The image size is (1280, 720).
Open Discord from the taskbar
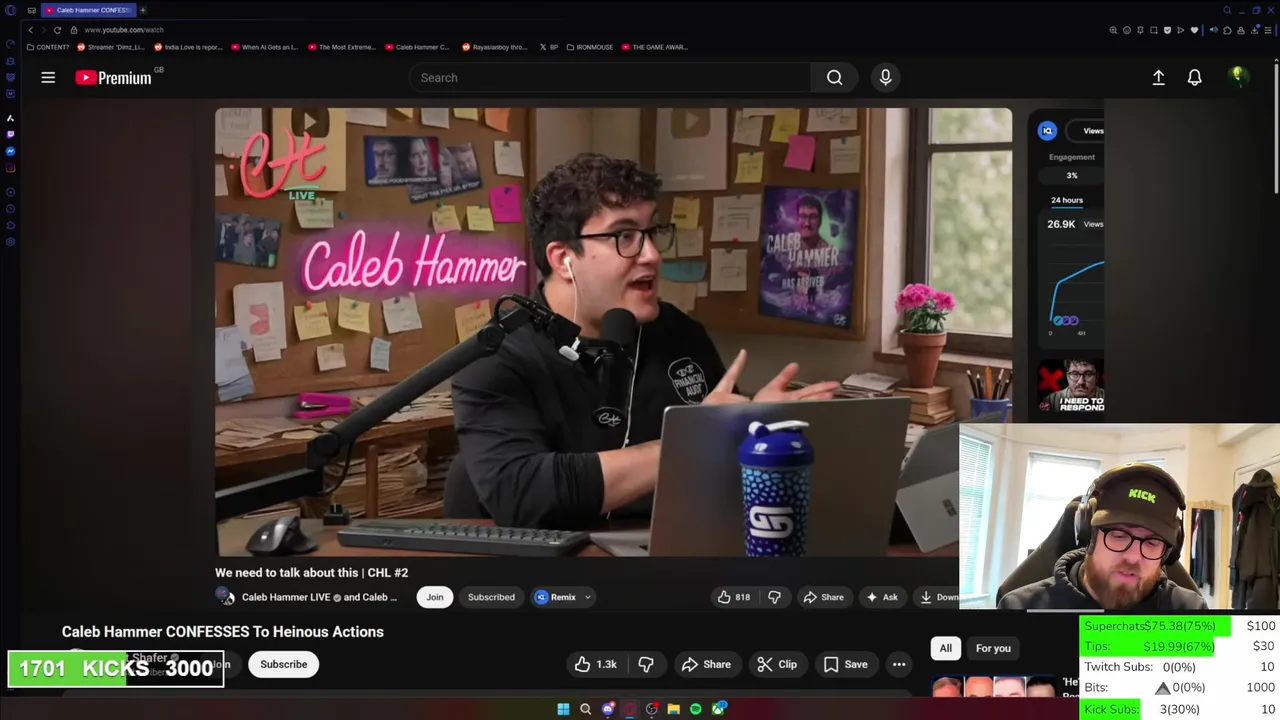(x=607, y=709)
